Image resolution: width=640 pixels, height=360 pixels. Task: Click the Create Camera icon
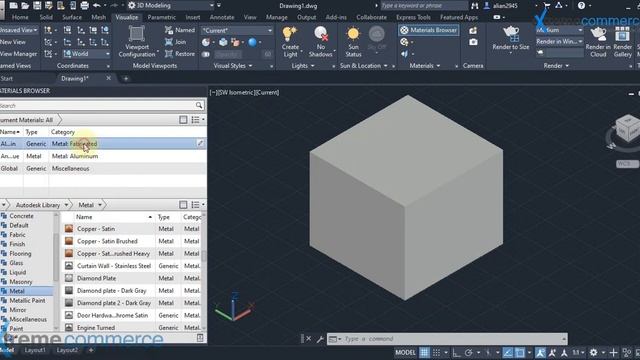pyautogui.click(x=473, y=31)
